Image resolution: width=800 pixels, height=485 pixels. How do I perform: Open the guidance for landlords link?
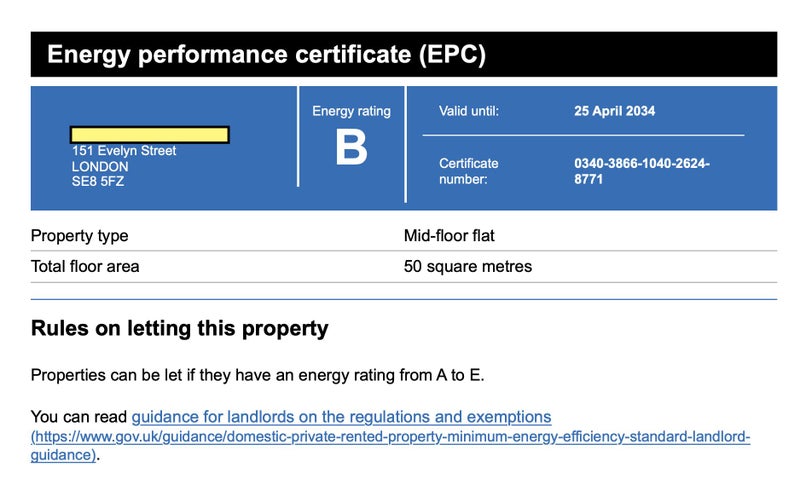coord(341,416)
